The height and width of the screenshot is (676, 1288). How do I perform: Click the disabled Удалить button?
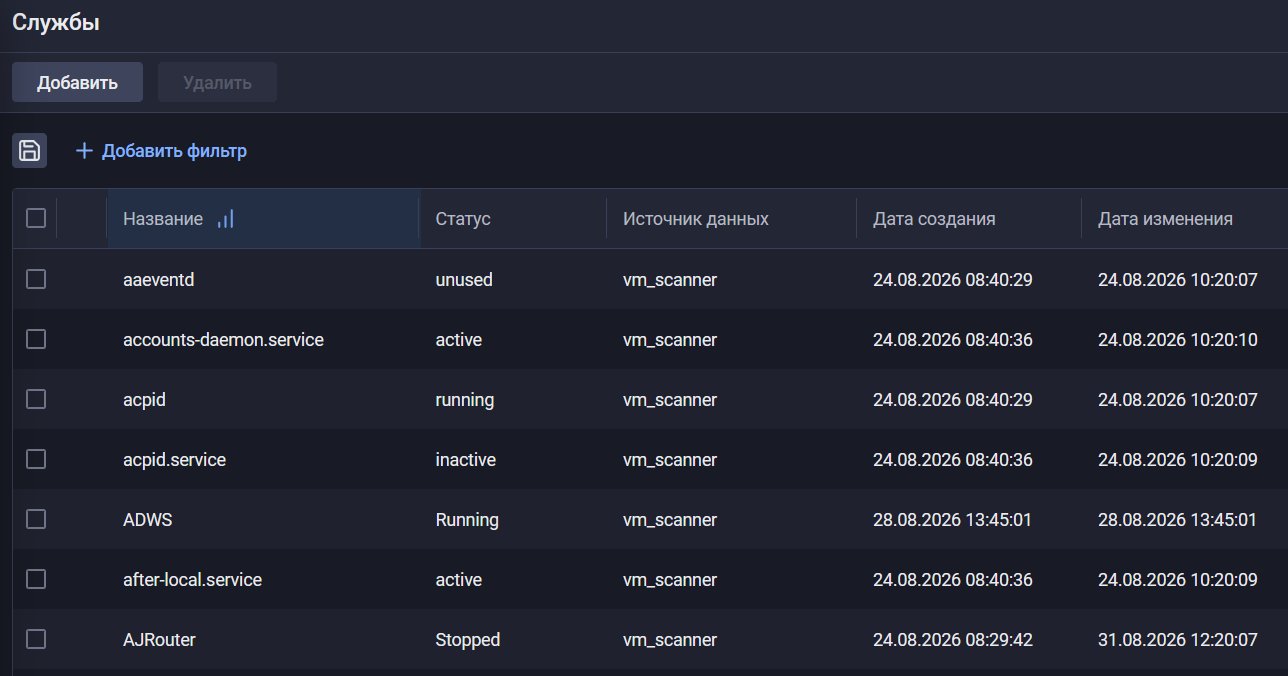click(217, 82)
